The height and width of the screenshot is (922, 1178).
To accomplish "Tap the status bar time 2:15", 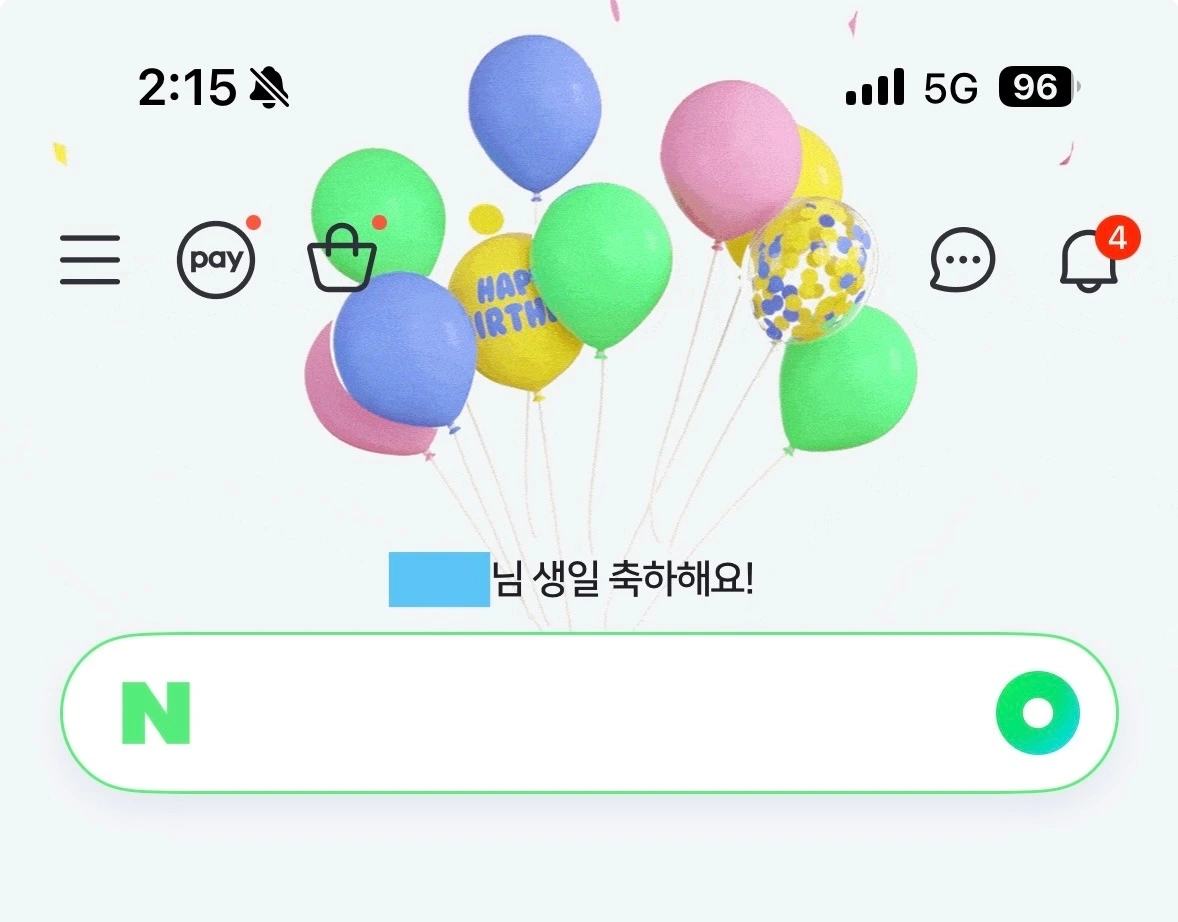I will [x=187, y=87].
